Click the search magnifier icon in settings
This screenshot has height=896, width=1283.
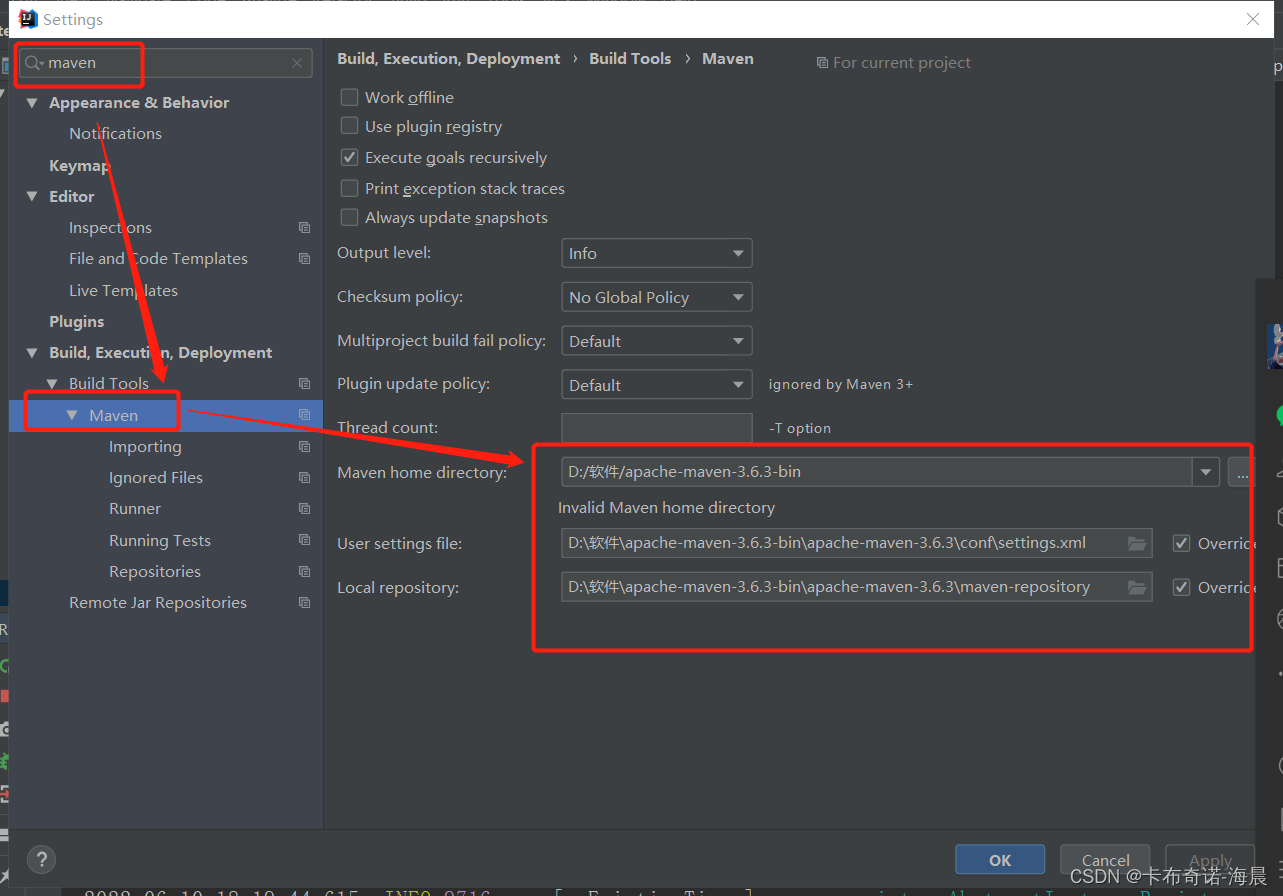[34, 63]
